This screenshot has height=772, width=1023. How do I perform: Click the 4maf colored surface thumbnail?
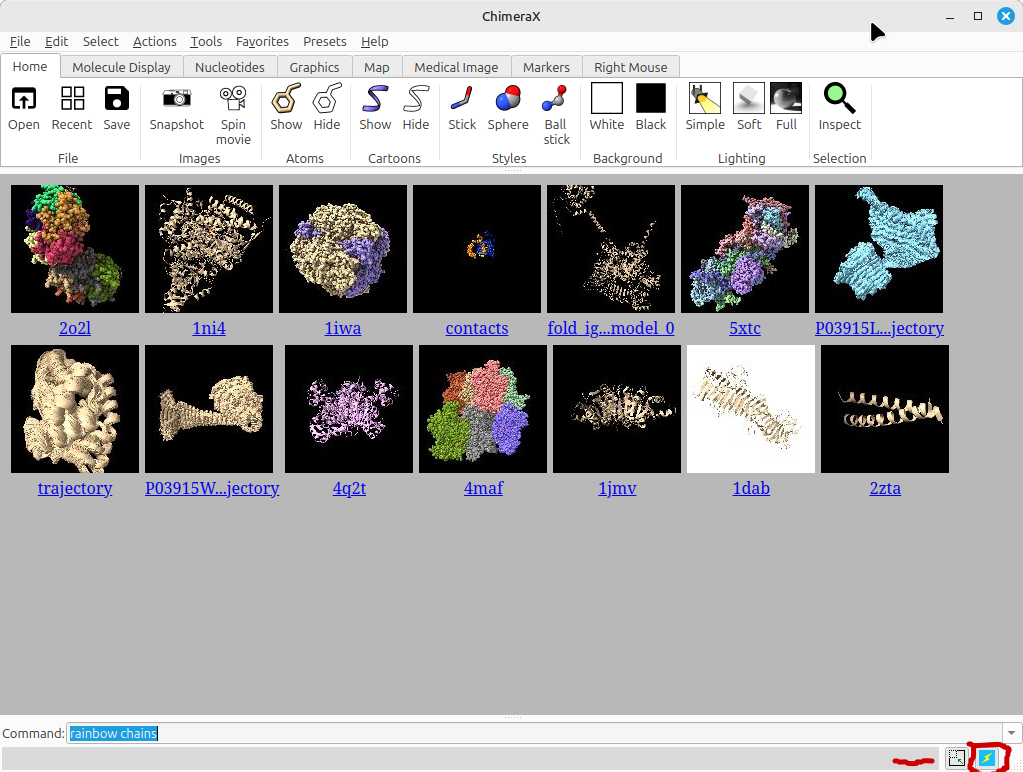pyautogui.click(x=483, y=409)
